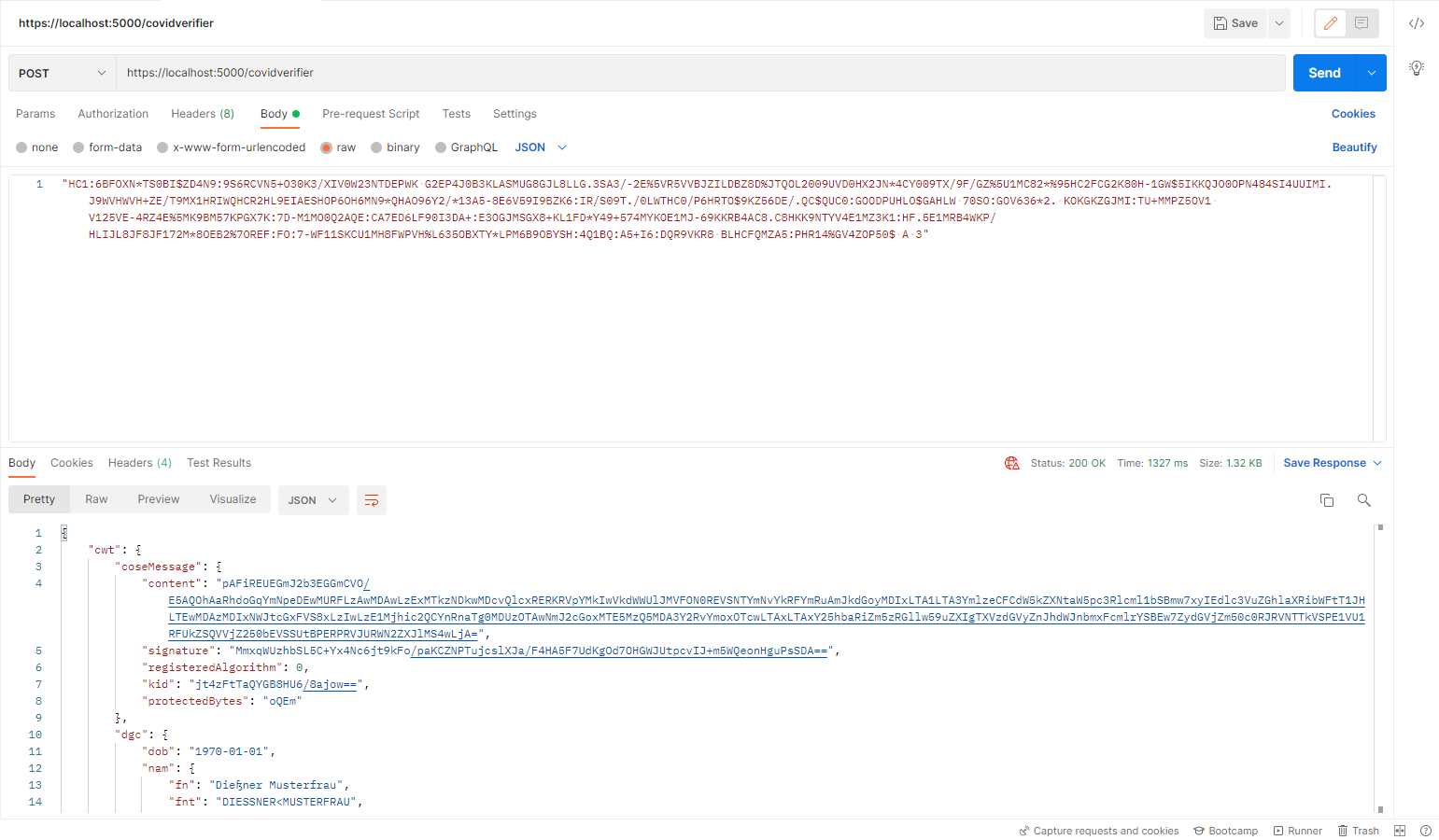Open the comments icon near Save
The width and height of the screenshot is (1439, 840).
[1361, 23]
